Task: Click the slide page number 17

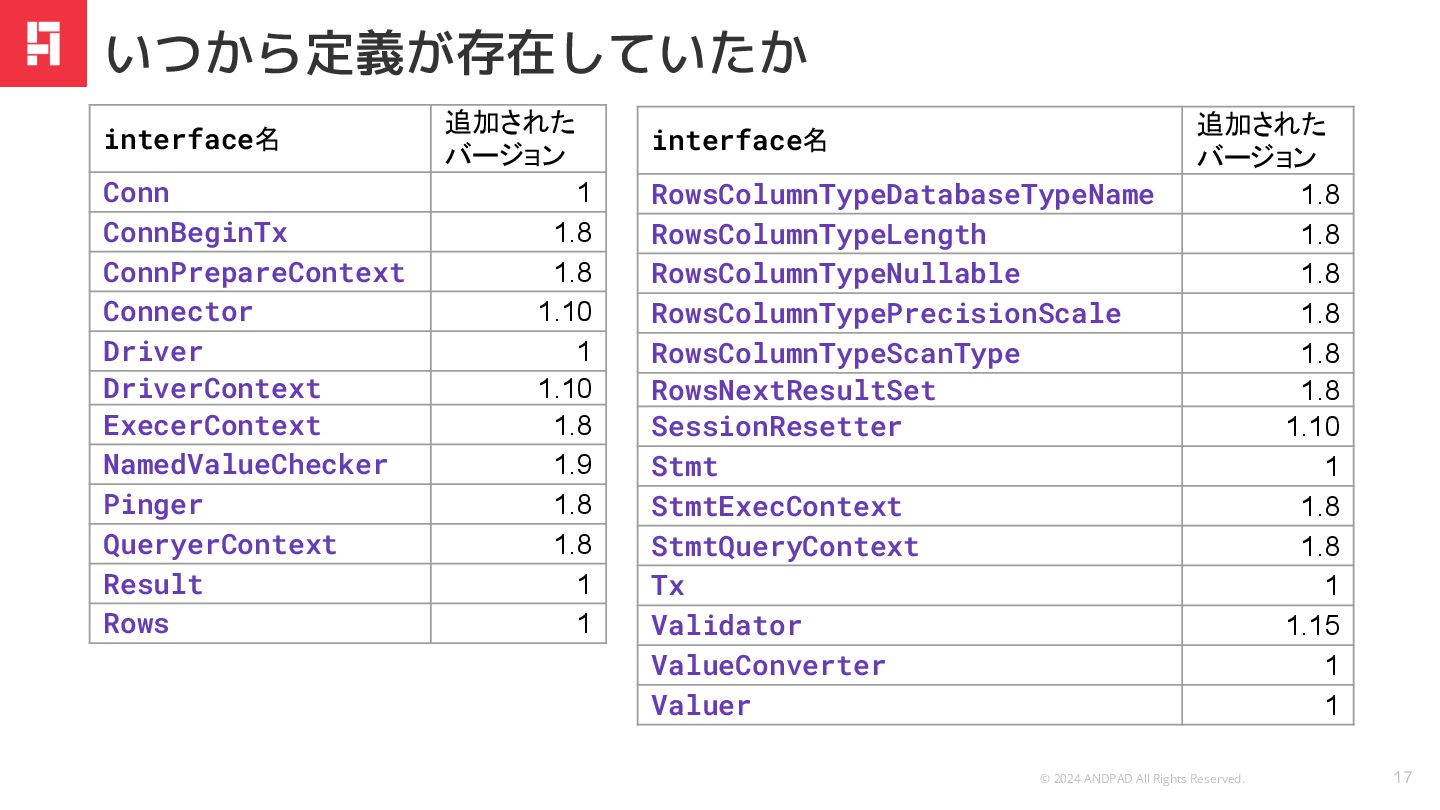Action: tap(1403, 777)
